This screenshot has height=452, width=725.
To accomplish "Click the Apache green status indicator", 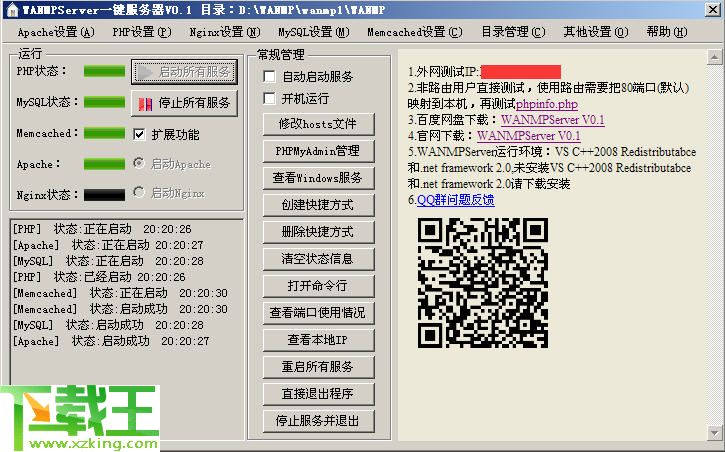I will [104, 164].
